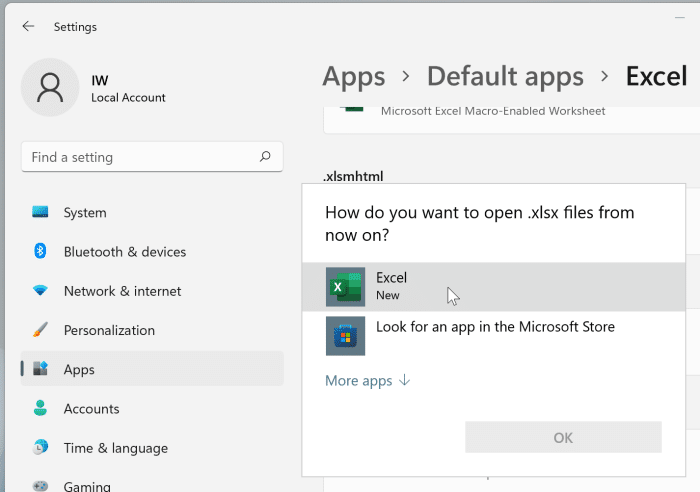Click the Excel breadcrumb heading

click(656, 76)
